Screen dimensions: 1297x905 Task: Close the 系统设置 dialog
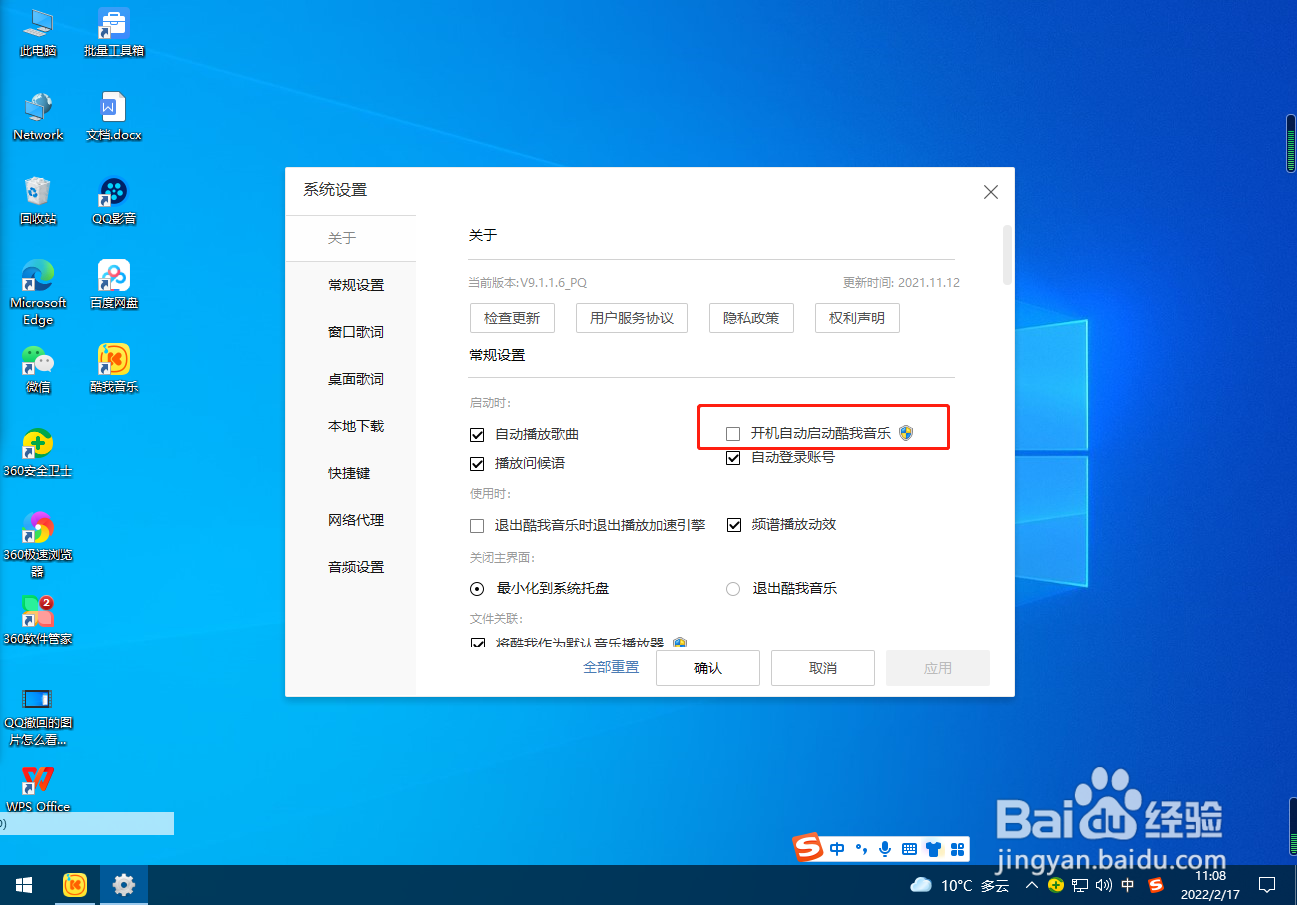pos(991,192)
